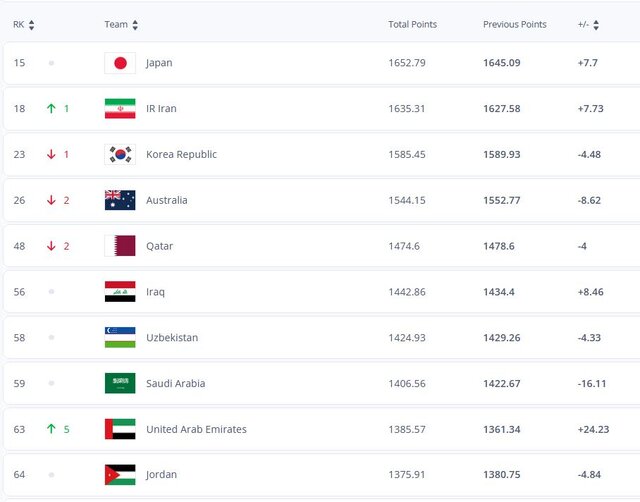Click the Saudi Arabia flag icon
Viewport: 640px width, 502px height.
click(x=120, y=383)
